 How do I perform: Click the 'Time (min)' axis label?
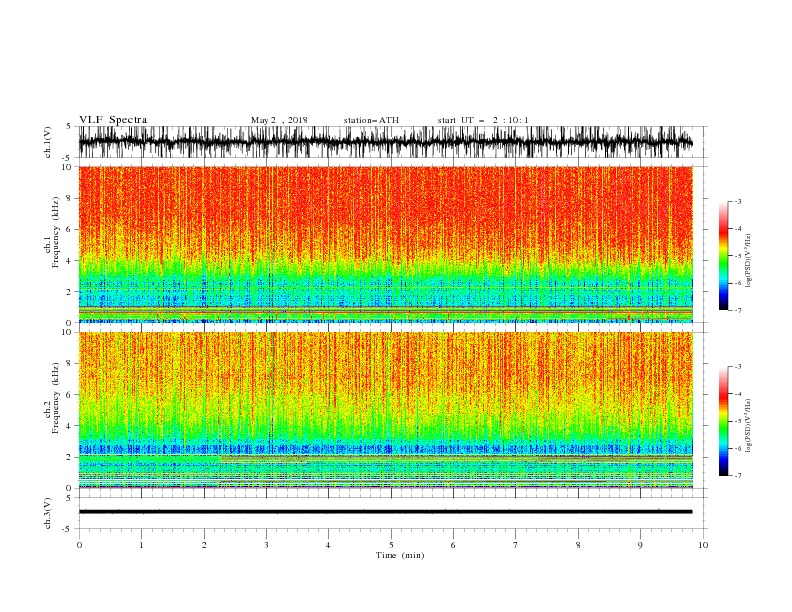[400, 555]
